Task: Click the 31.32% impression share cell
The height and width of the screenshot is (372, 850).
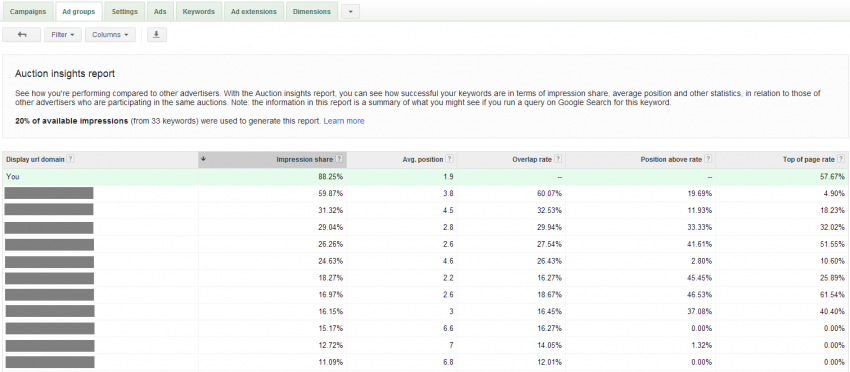Action: pyautogui.click(x=331, y=210)
